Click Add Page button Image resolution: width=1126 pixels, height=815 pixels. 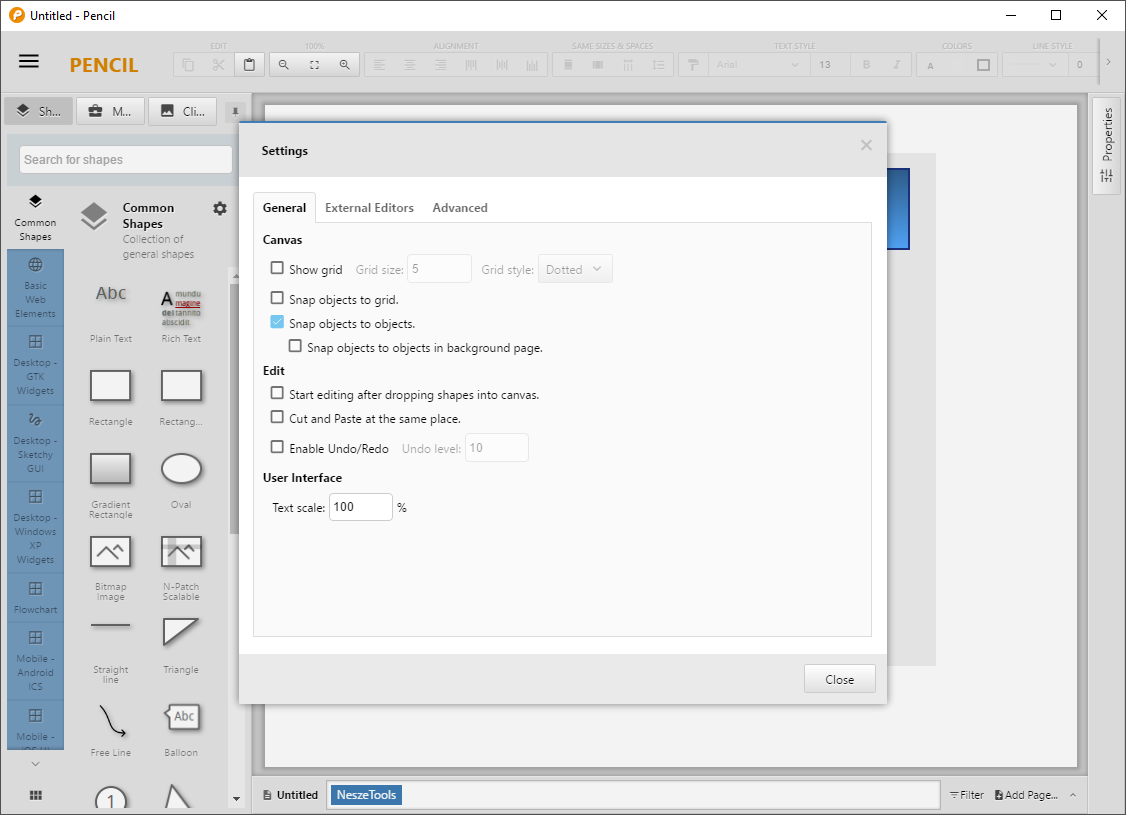click(1026, 795)
